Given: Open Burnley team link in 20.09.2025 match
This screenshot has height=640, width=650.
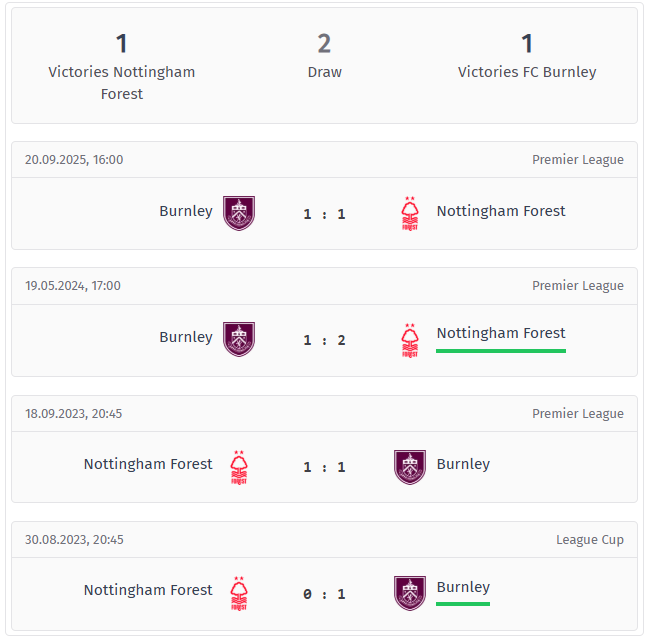Looking at the screenshot, I should pyautogui.click(x=186, y=211).
